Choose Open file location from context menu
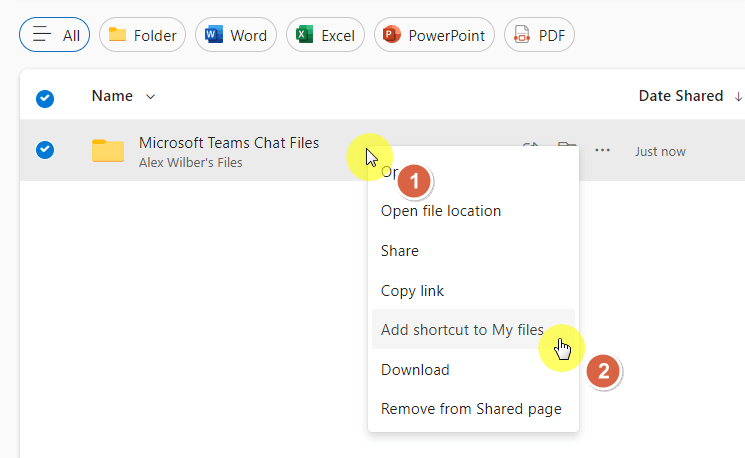This screenshot has width=745, height=458. tap(473, 210)
